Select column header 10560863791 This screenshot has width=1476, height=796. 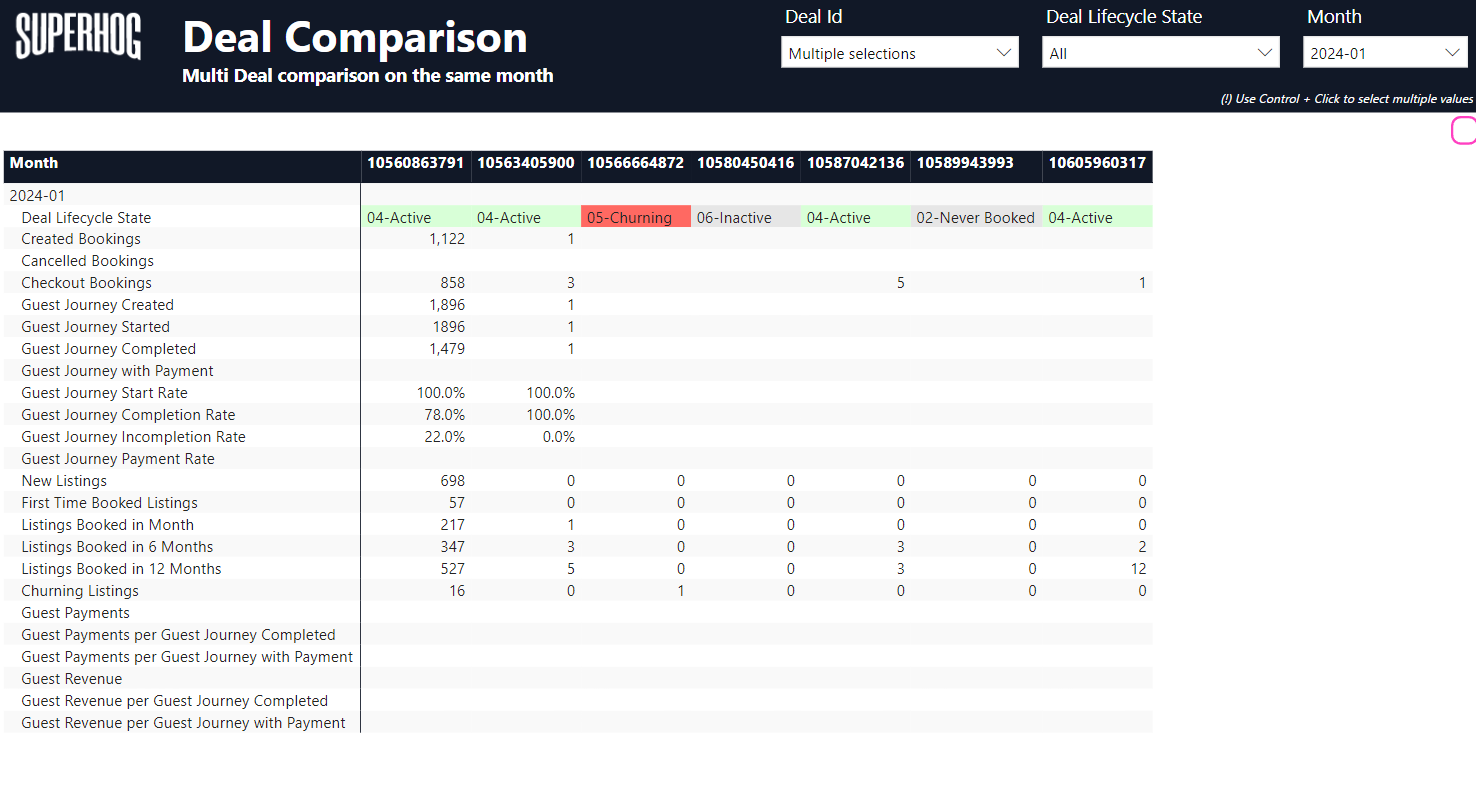(415, 163)
